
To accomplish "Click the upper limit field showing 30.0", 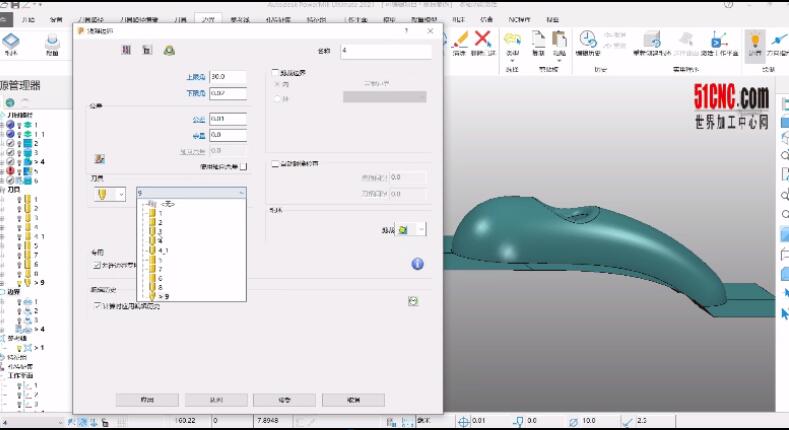I will [x=227, y=77].
